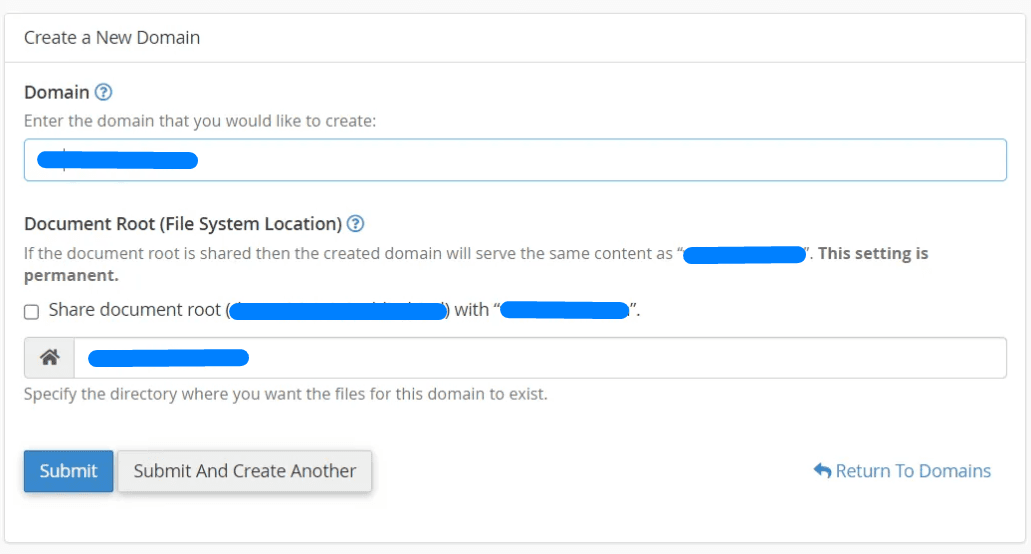Viewport: 1031px width, 554px height.
Task: Click the redacted domain name in shared-root description
Action: coord(745,254)
